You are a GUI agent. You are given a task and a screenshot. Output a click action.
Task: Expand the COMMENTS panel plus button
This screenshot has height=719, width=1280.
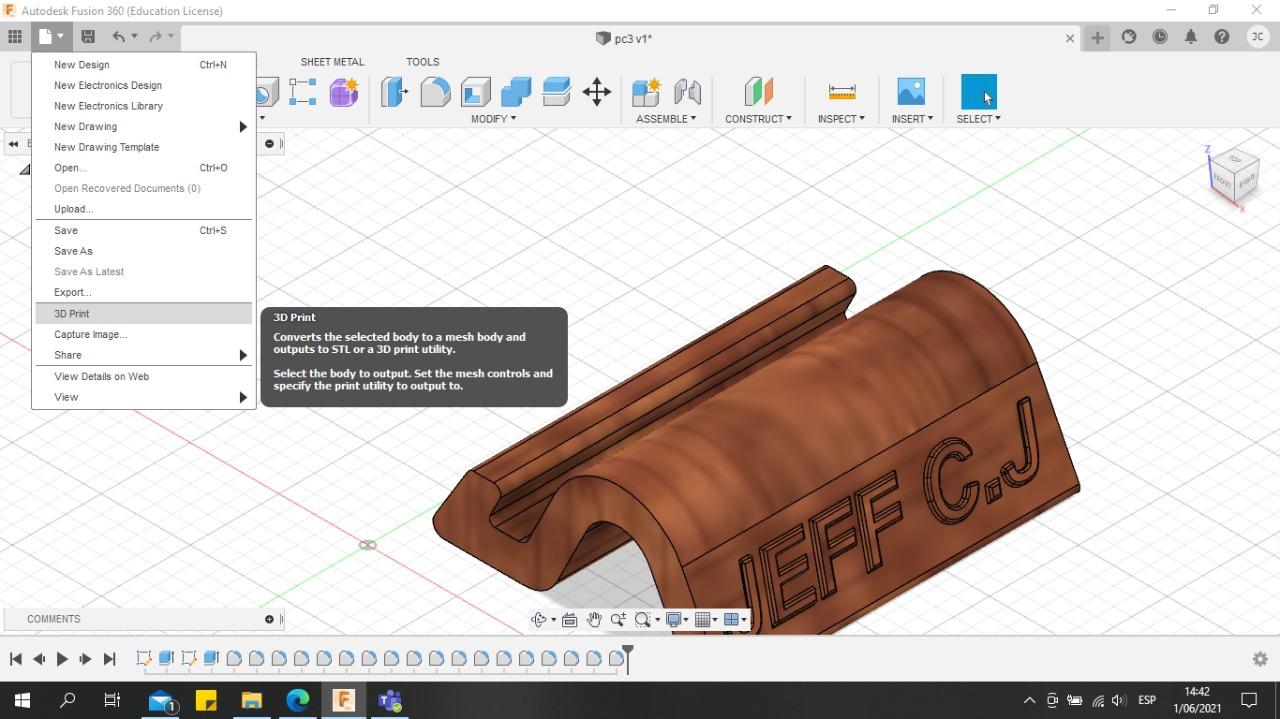pyautogui.click(x=269, y=619)
